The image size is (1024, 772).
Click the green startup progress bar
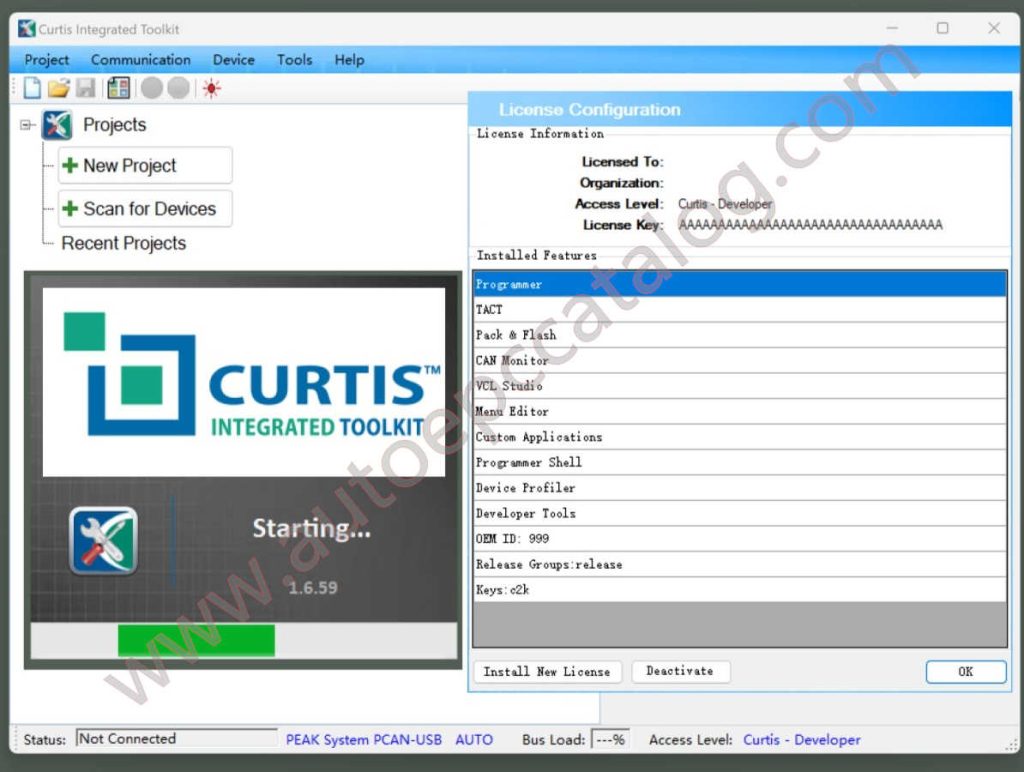[196, 637]
